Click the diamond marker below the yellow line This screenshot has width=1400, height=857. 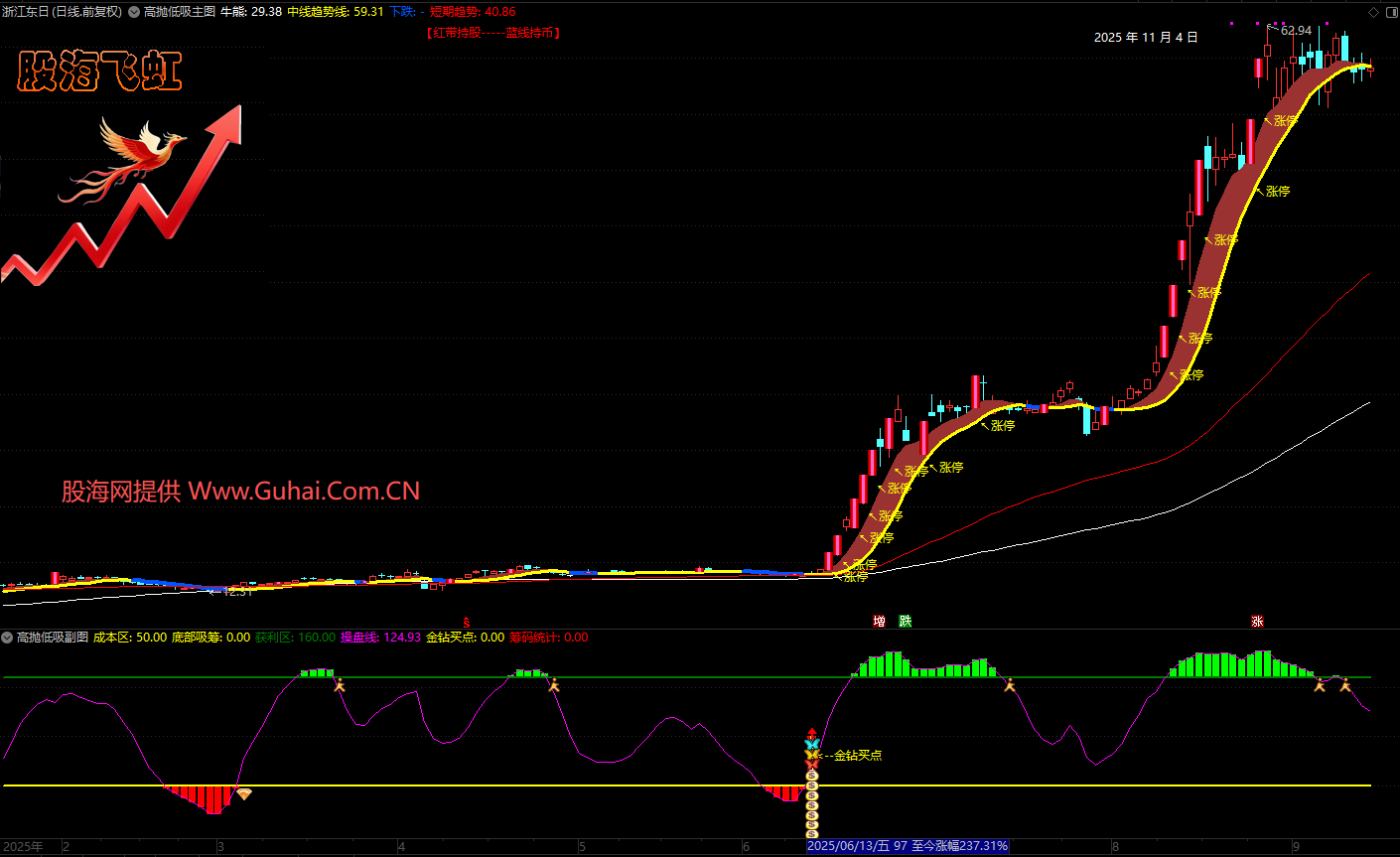(243, 793)
